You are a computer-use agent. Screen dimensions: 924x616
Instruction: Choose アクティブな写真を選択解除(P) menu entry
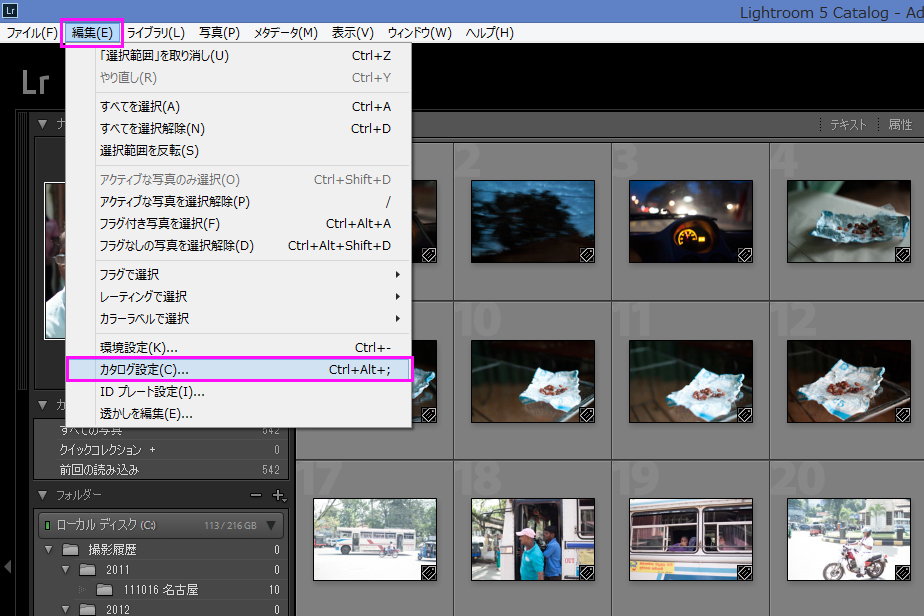coord(239,202)
